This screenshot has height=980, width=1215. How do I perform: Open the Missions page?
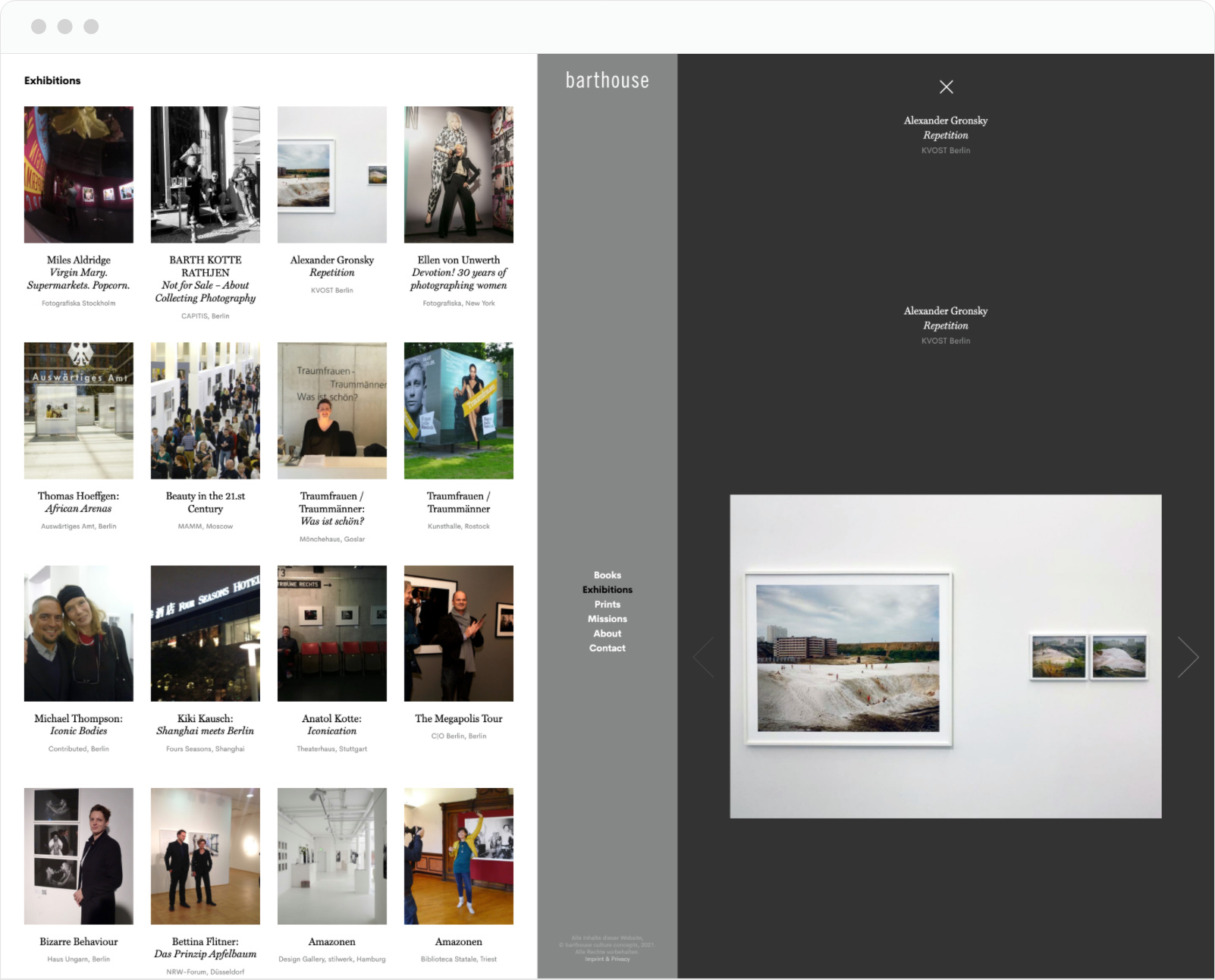pos(607,618)
